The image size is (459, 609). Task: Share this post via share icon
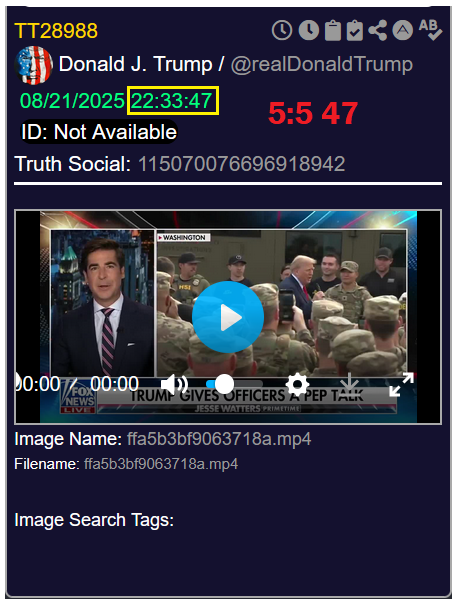[x=377, y=30]
